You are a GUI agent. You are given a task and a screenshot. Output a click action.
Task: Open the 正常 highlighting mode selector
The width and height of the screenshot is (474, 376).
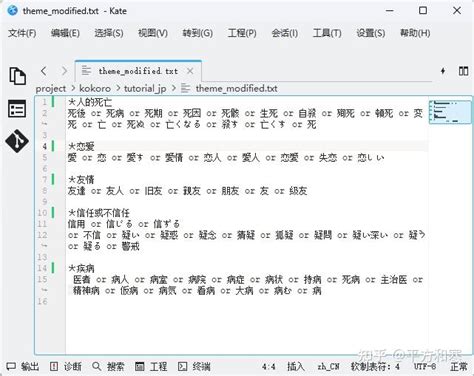pyautogui.click(x=459, y=367)
